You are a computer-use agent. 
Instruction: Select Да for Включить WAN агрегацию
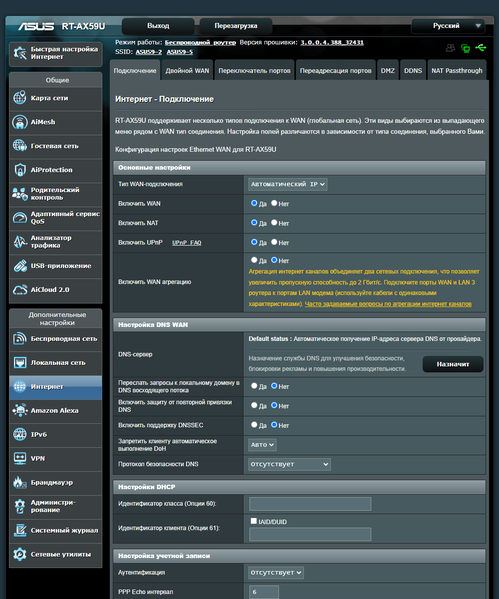pos(254,260)
